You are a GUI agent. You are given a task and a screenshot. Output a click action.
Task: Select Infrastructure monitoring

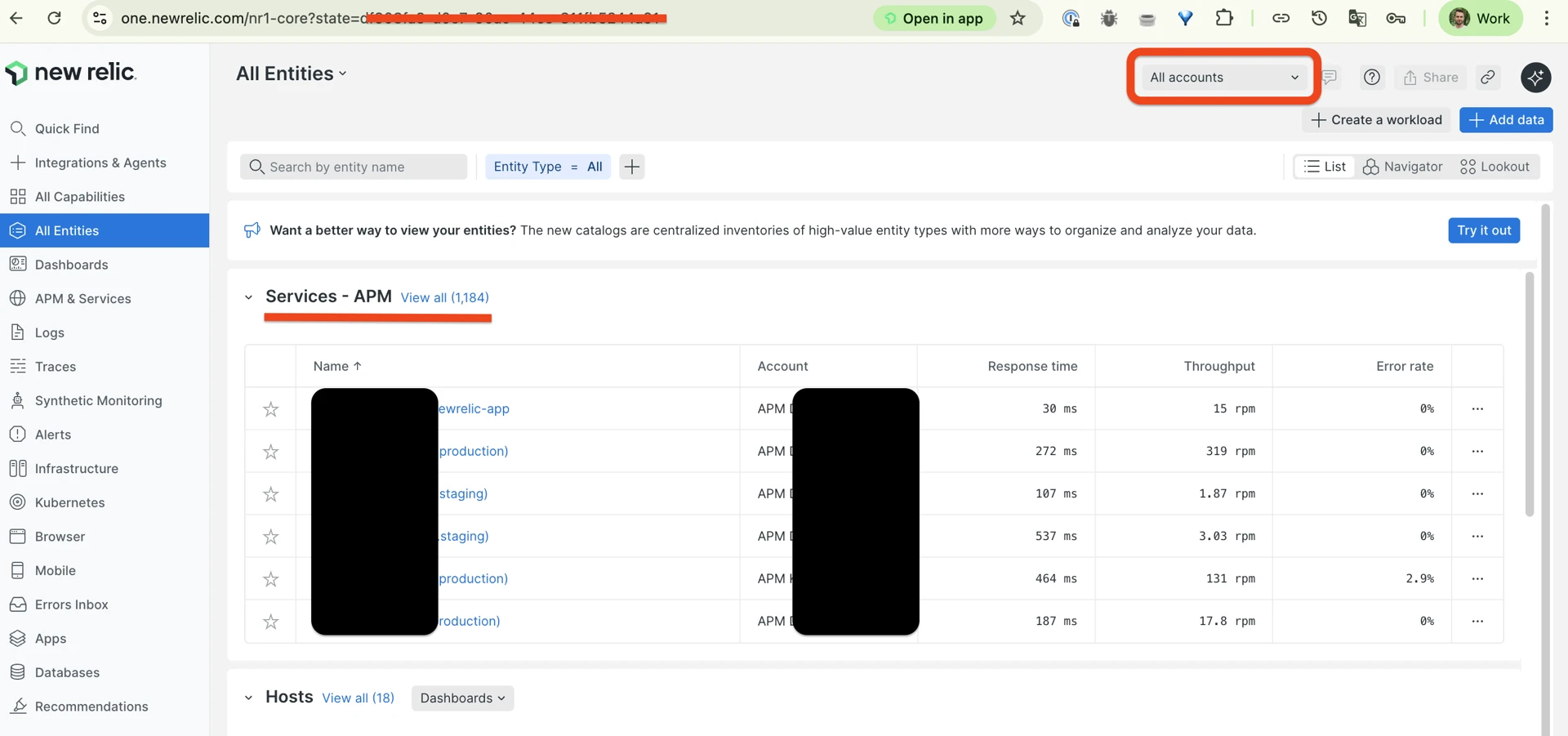77,468
